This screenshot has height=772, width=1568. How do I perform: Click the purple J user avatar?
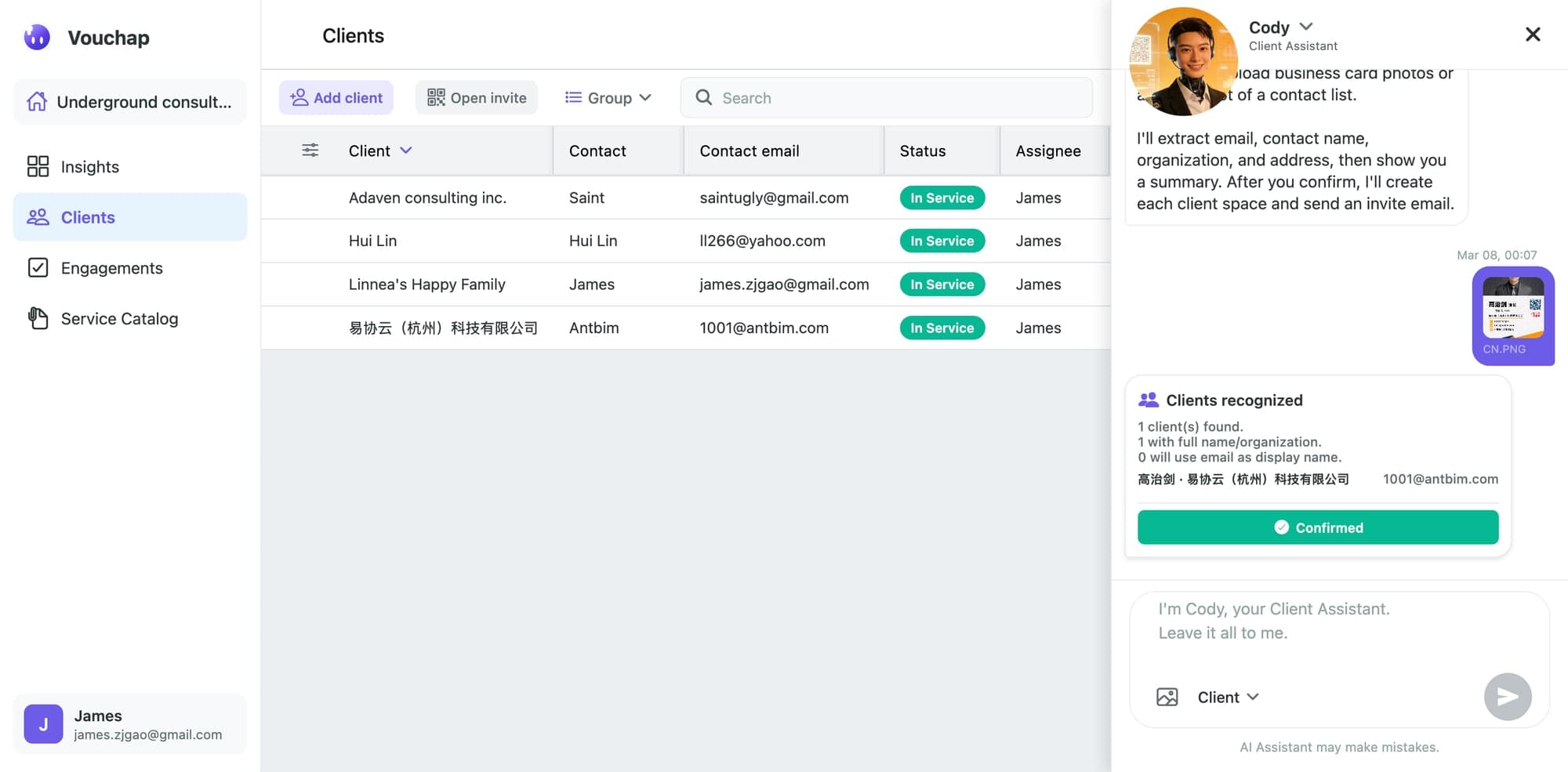click(43, 724)
